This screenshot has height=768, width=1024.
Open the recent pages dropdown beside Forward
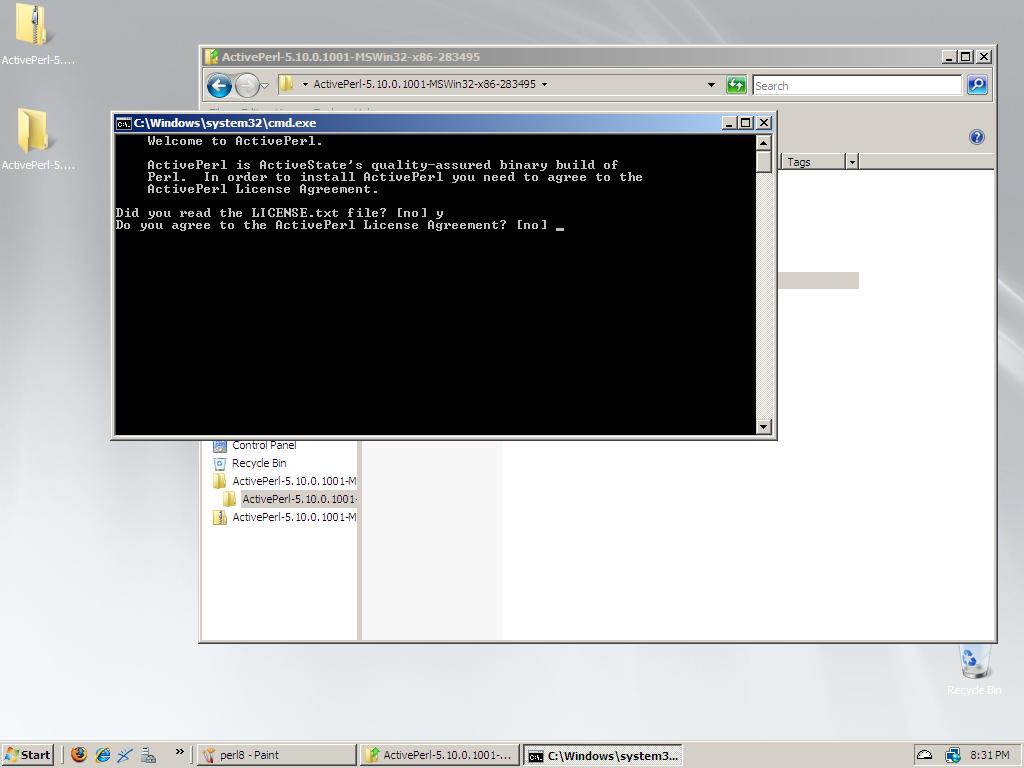(265, 86)
